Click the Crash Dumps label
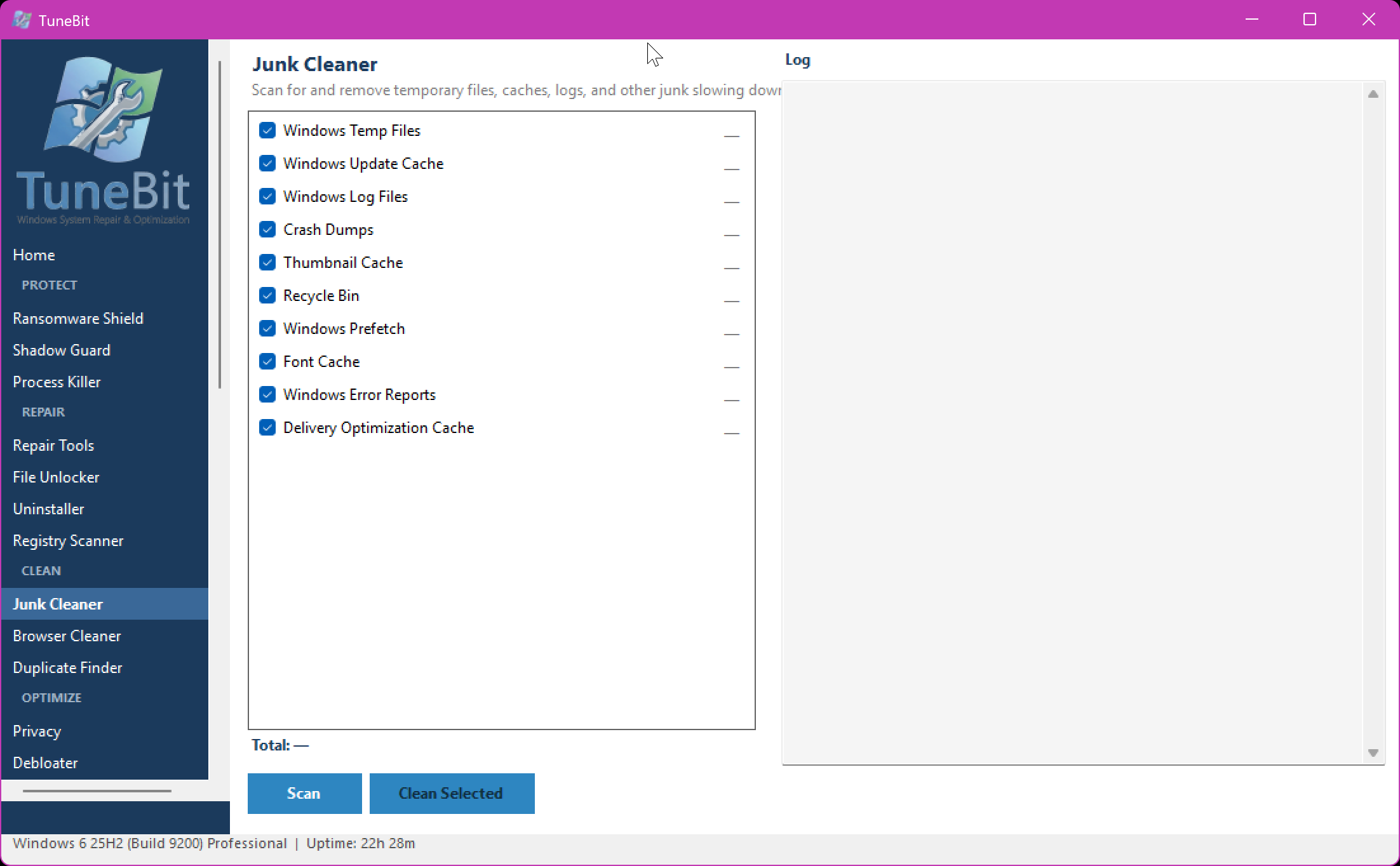1400x866 pixels. pos(328,230)
